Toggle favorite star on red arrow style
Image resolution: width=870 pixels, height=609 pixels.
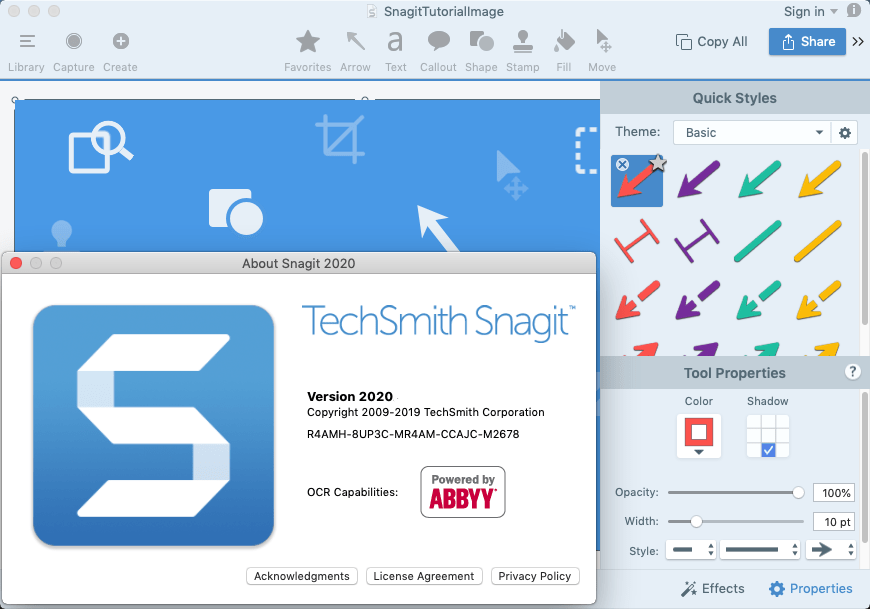click(x=657, y=163)
